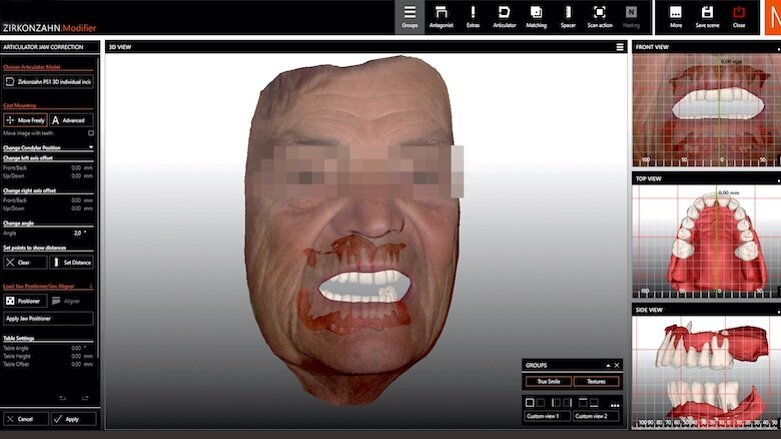Image resolution: width=781 pixels, height=439 pixels.
Task: Edit the Angle value 2,0
Action: pos(77,233)
